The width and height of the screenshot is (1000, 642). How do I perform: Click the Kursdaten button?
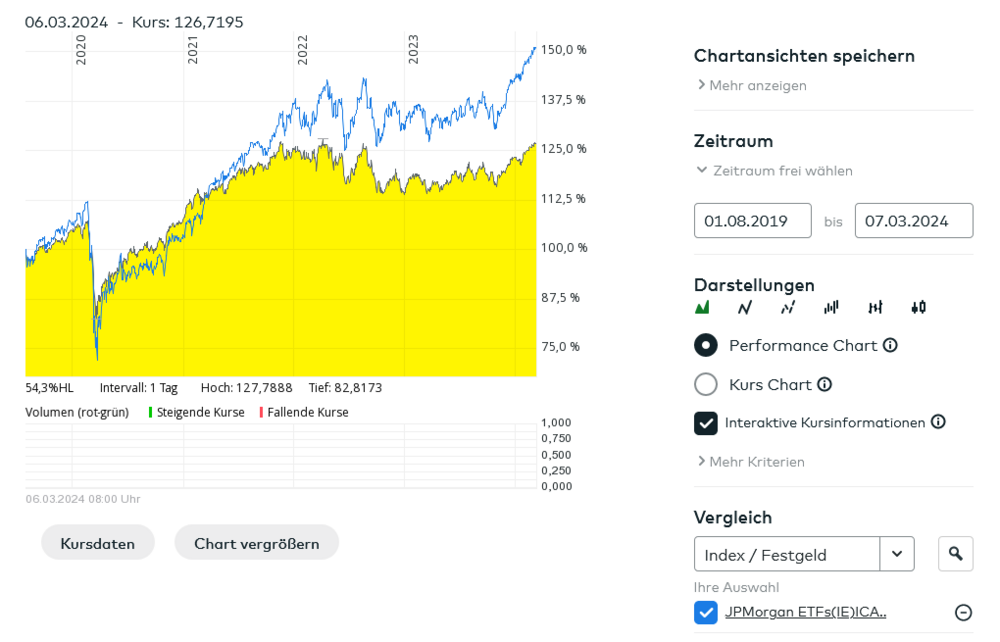pos(98,543)
